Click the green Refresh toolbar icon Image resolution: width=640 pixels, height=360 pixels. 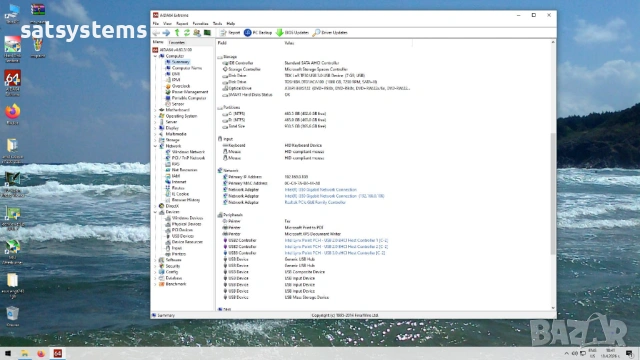[187, 33]
